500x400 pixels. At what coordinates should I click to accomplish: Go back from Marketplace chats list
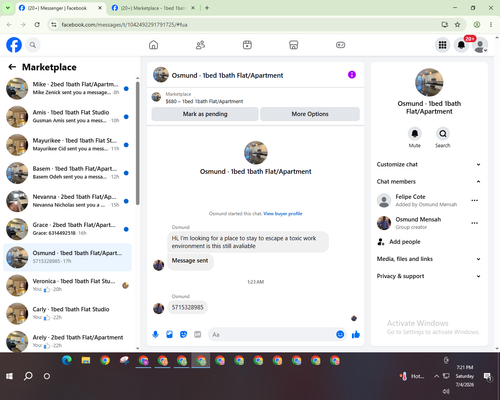click(x=12, y=67)
